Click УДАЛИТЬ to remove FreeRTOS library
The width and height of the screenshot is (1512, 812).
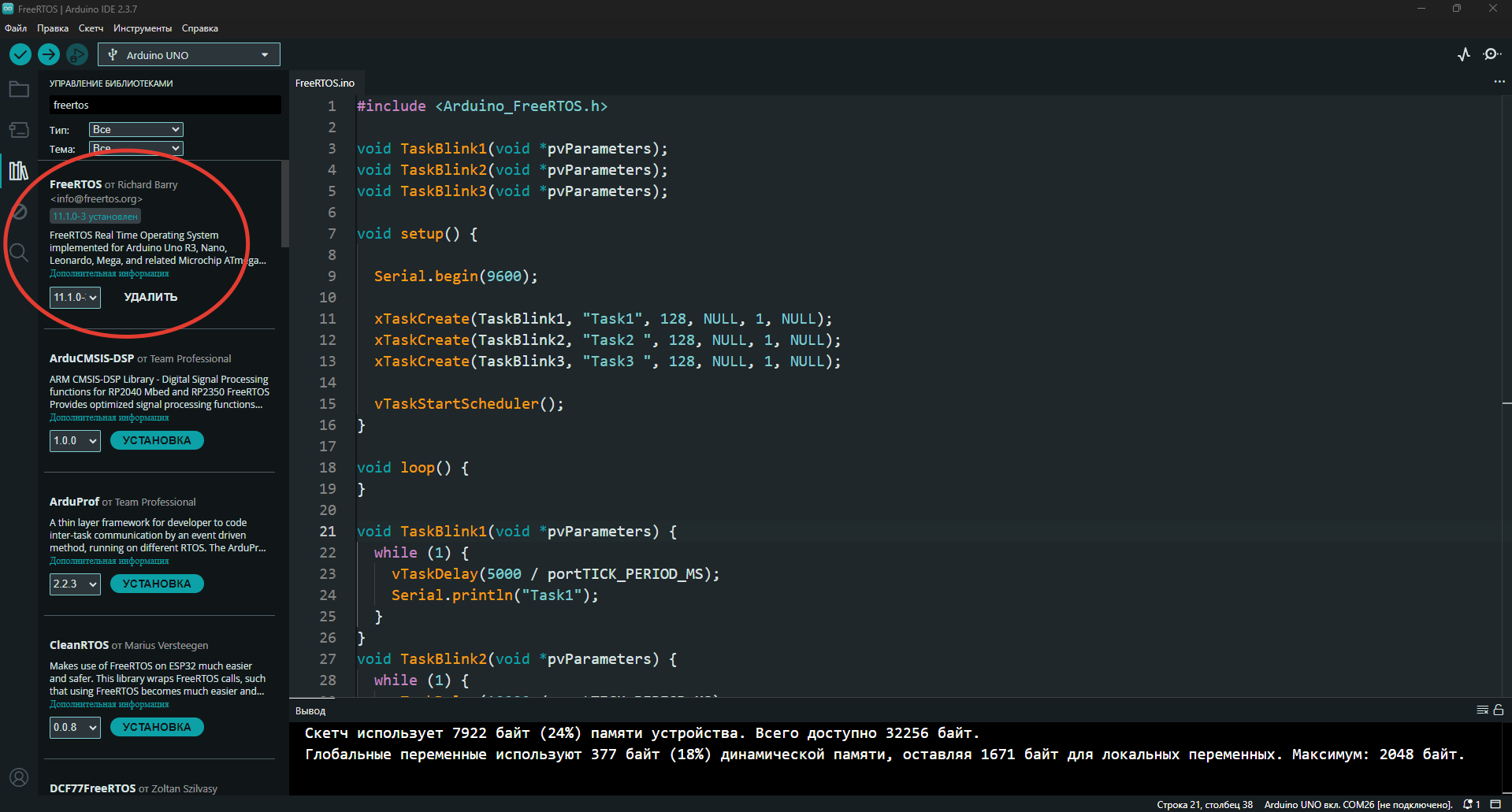click(150, 297)
